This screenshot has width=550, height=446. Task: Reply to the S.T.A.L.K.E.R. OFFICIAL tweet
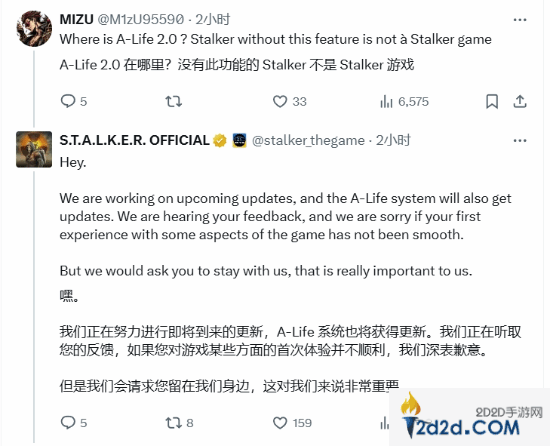[68, 423]
